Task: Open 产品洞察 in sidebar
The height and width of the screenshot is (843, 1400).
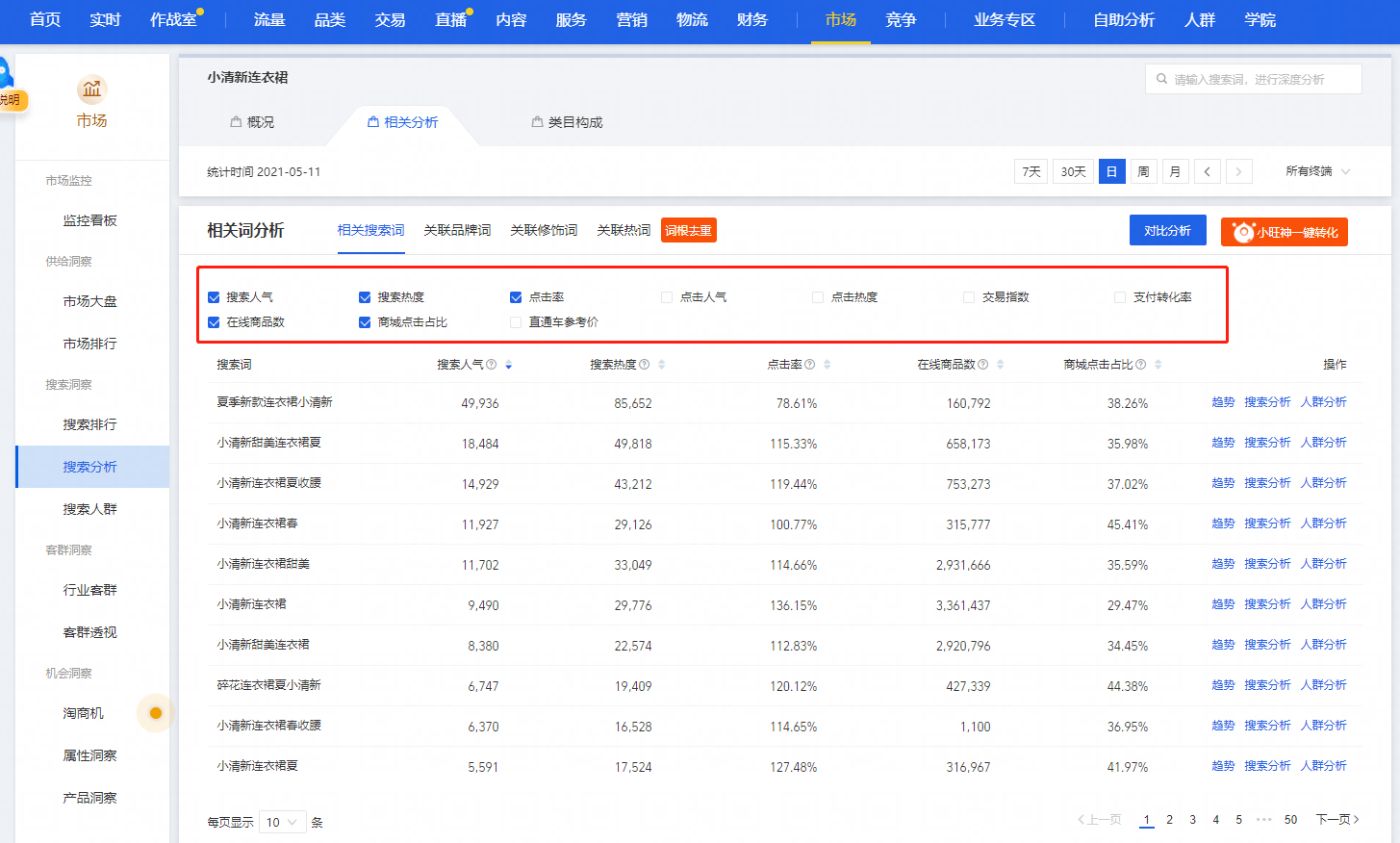Action: click(x=90, y=798)
